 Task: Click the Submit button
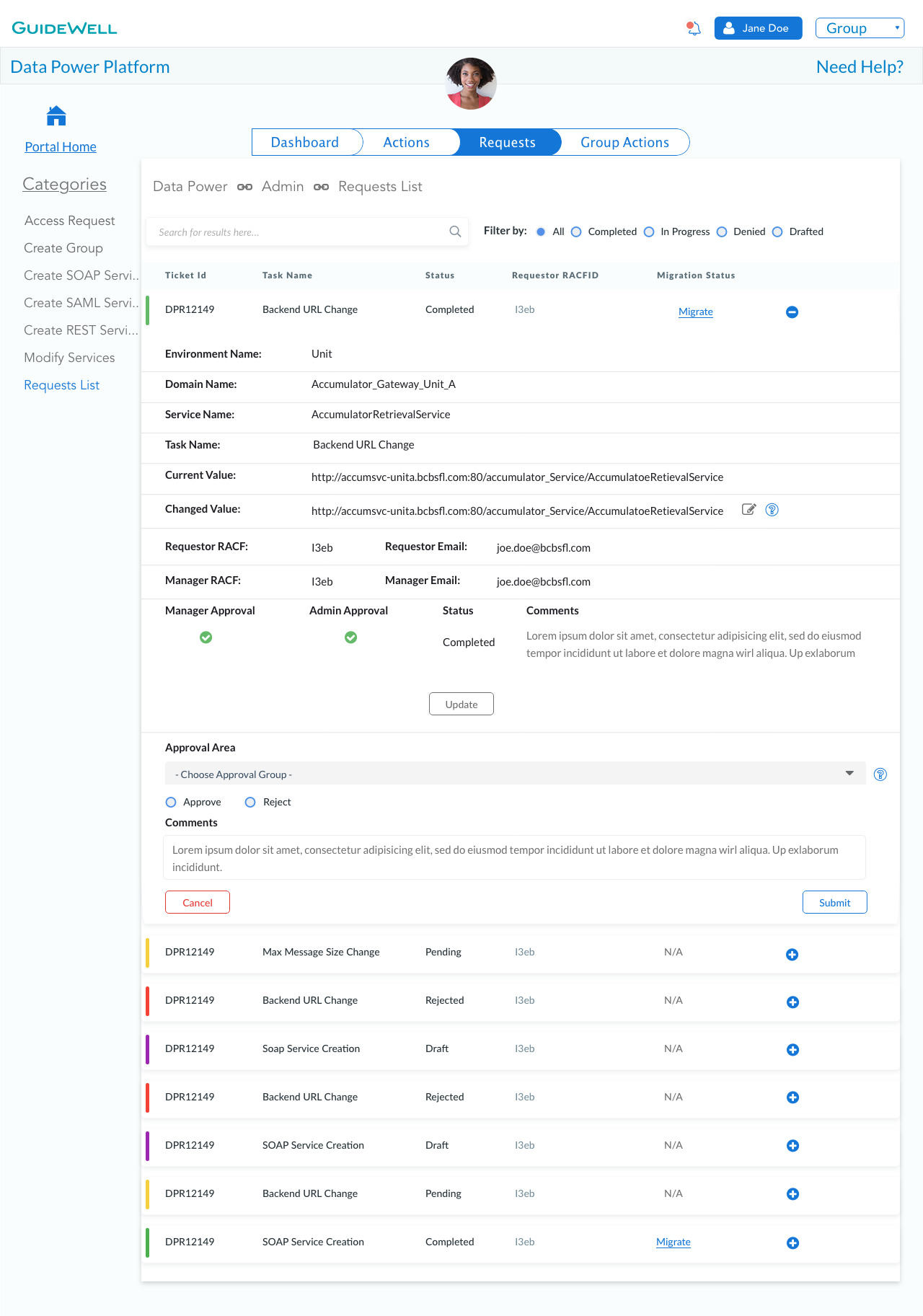[834, 902]
